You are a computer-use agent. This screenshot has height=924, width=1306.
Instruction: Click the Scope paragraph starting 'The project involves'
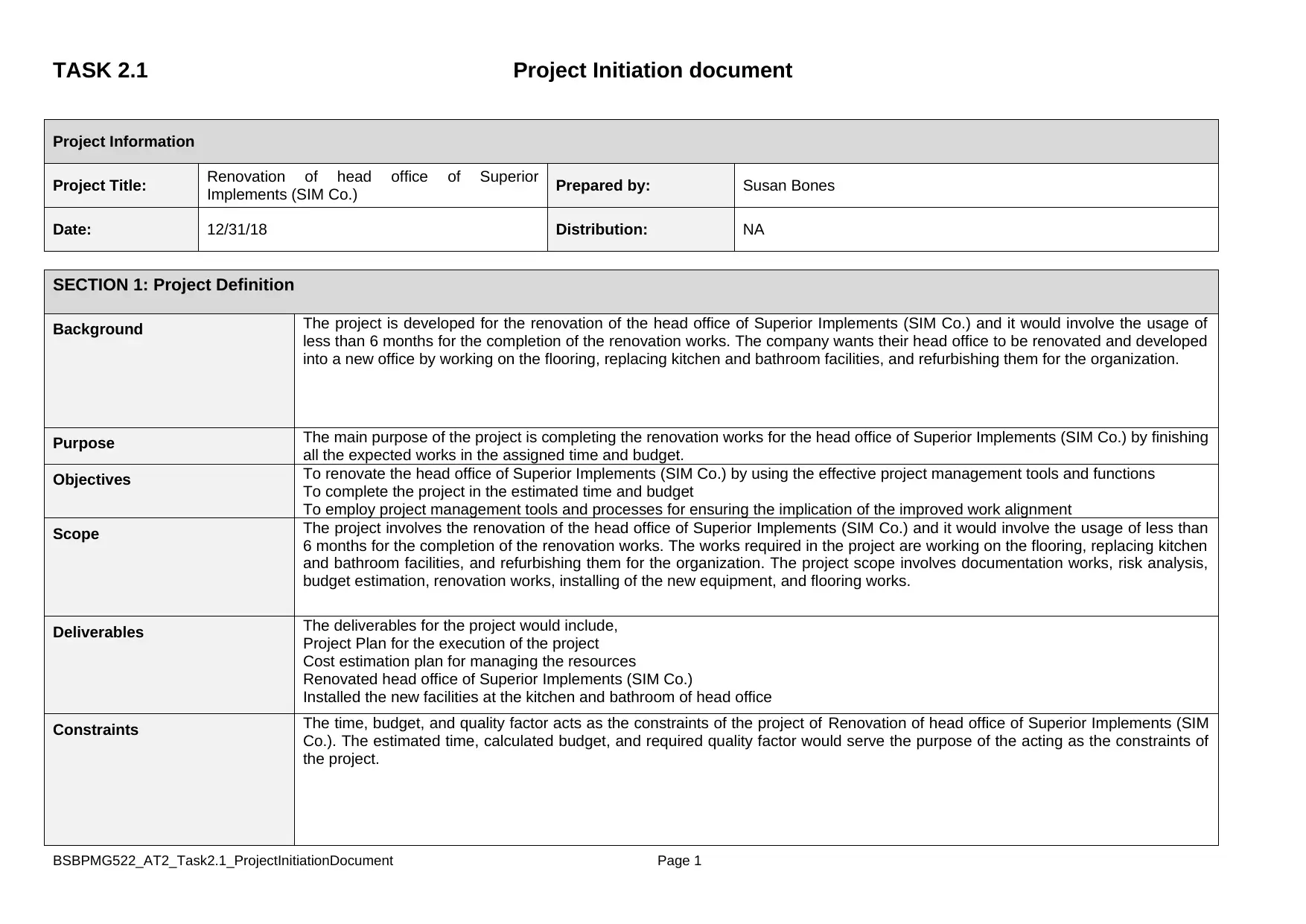(755, 555)
